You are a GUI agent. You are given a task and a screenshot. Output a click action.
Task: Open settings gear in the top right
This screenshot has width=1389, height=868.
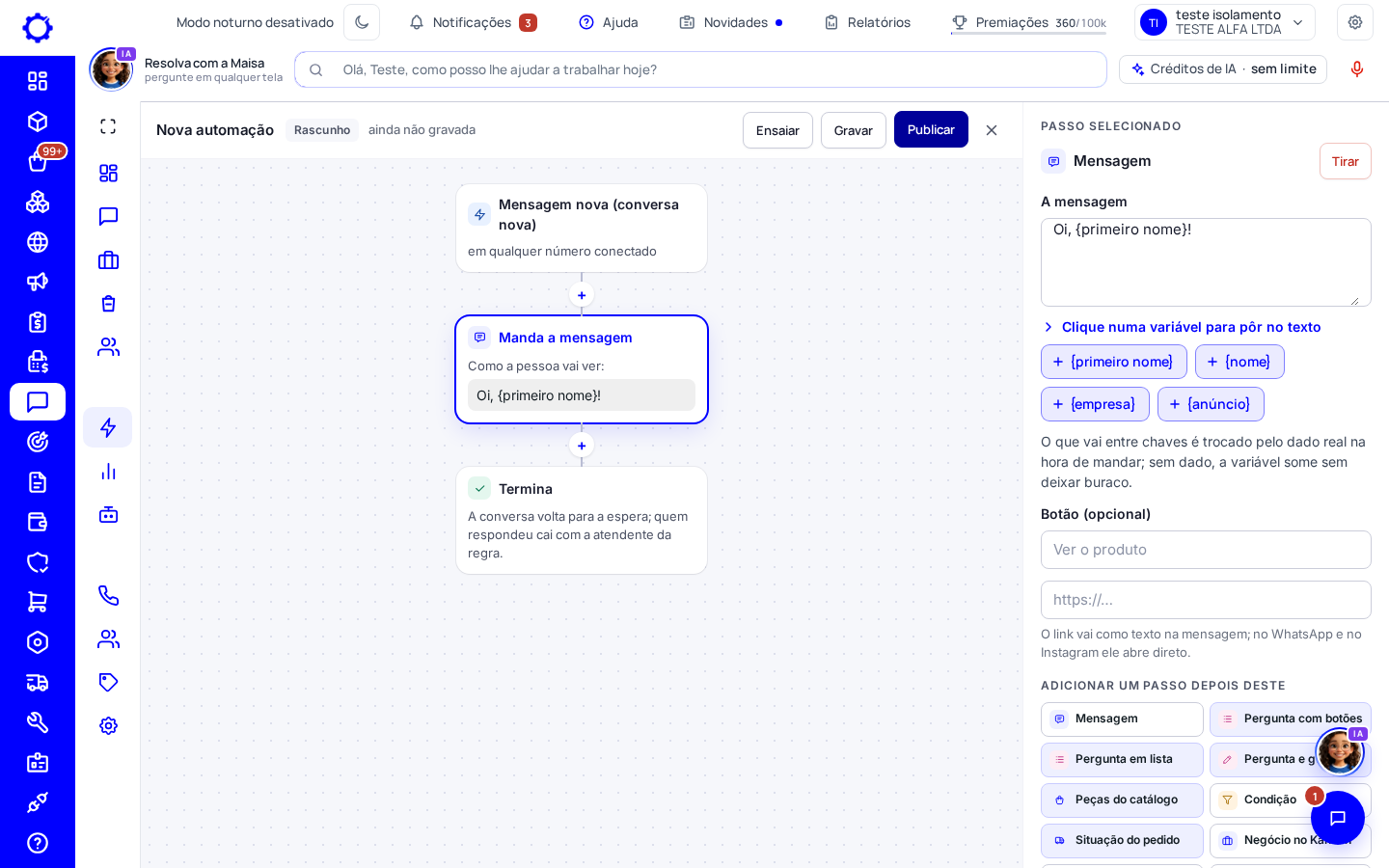click(1355, 22)
